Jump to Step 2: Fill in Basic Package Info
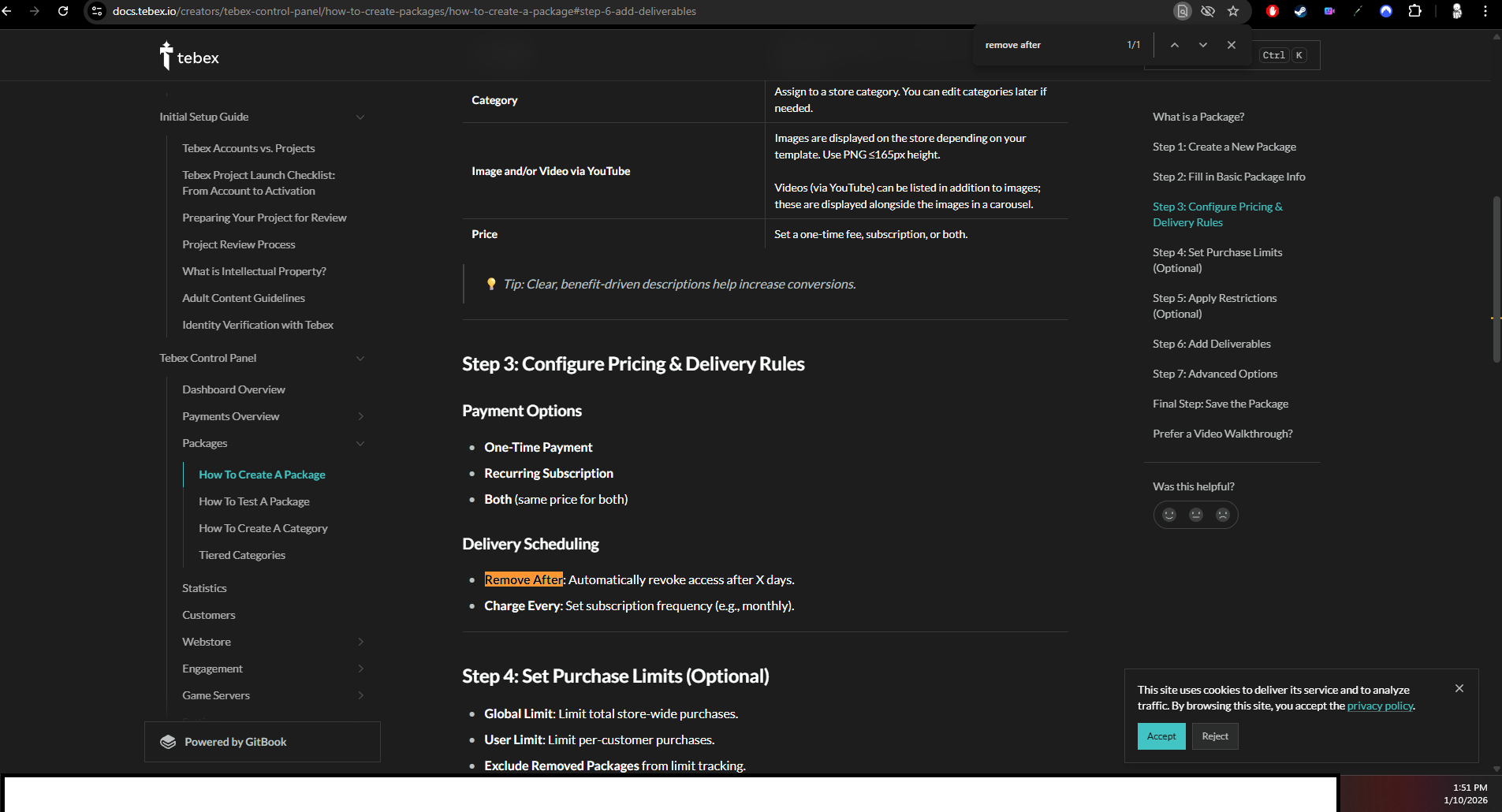 click(1229, 177)
